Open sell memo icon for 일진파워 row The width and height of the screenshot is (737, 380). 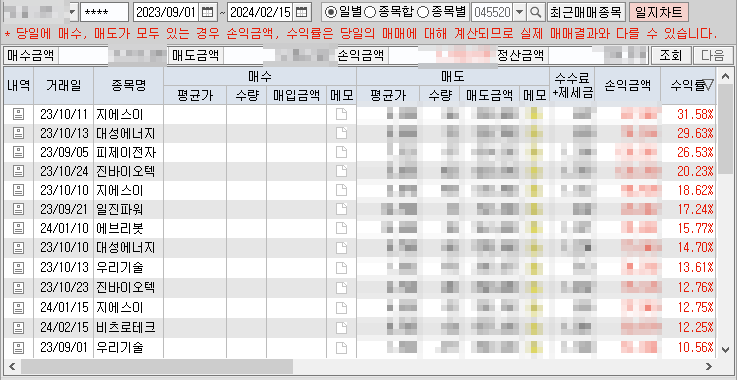point(535,209)
